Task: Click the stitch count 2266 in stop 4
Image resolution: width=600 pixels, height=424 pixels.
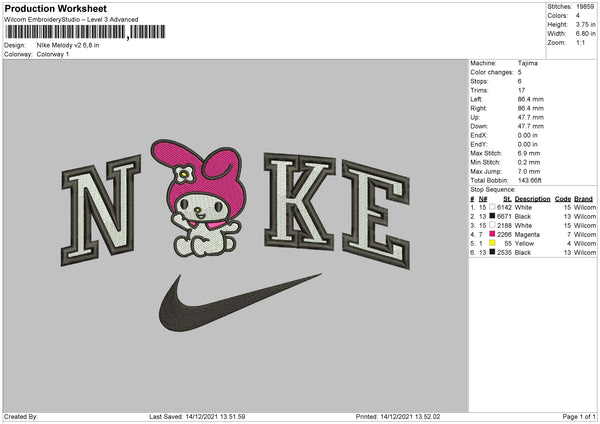Action: point(504,235)
